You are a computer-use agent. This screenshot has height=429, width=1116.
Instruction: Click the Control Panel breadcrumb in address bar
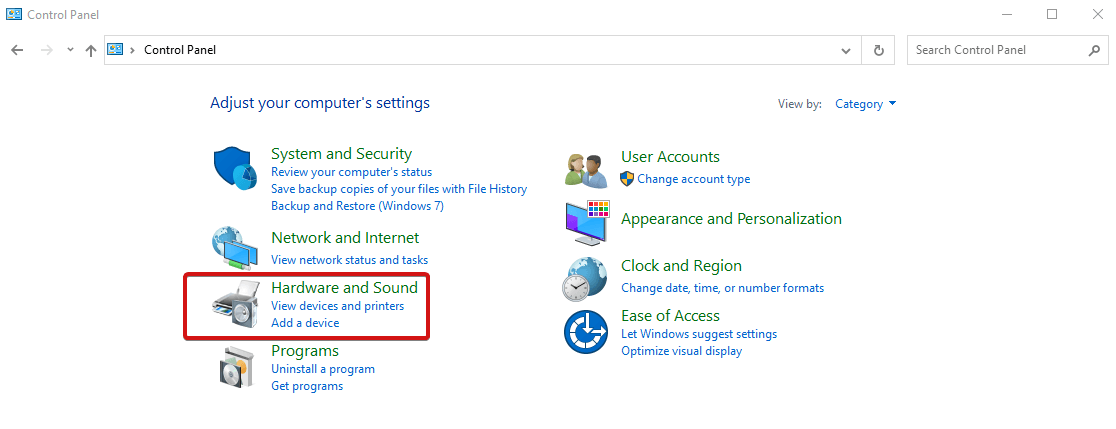click(180, 50)
